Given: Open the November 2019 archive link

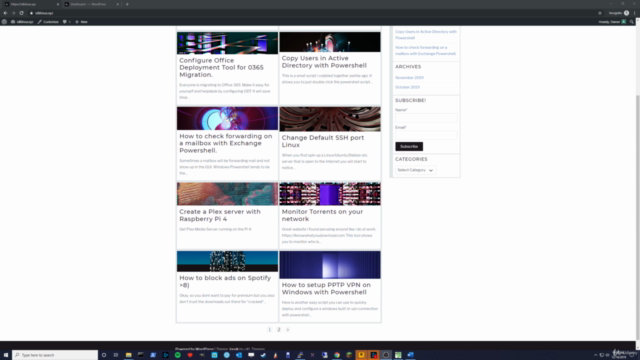Looking at the screenshot, I should point(409,78).
